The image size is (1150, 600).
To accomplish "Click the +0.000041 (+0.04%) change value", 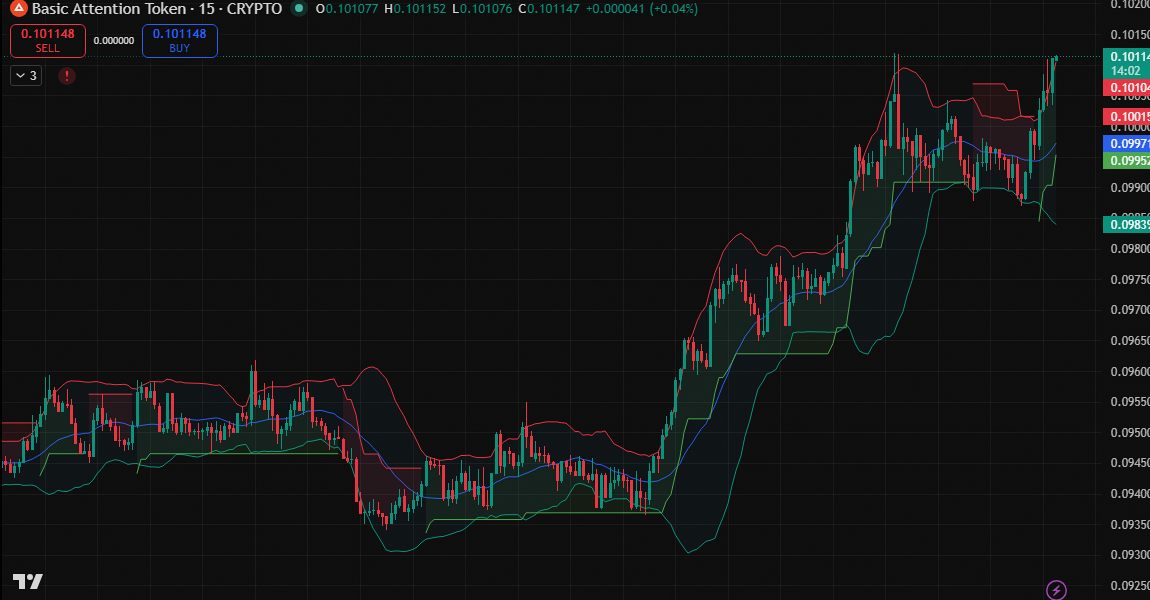I will point(642,9).
